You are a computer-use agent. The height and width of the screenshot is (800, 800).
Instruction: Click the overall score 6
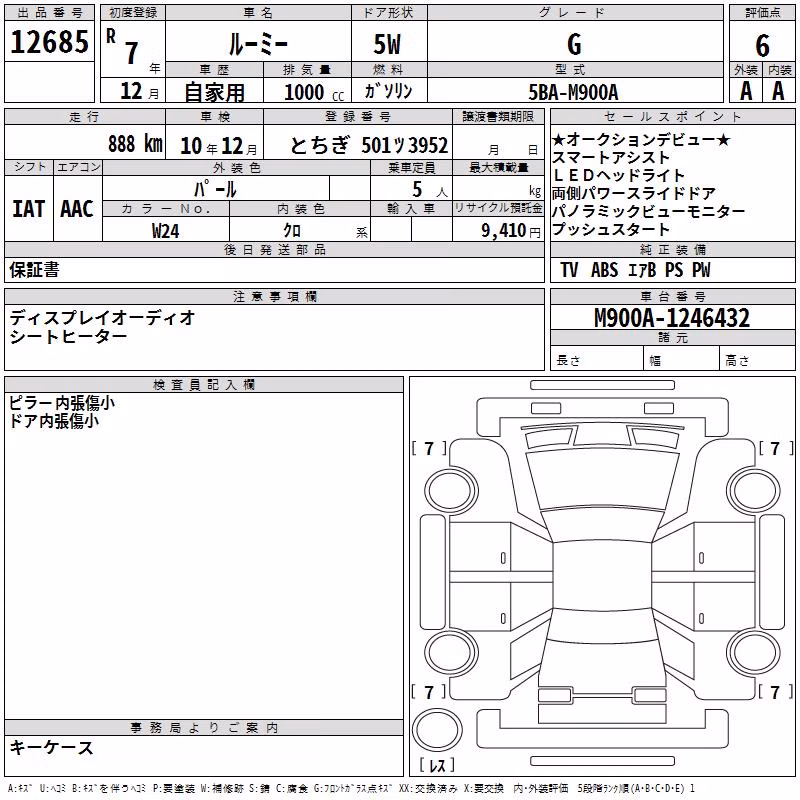pos(762,46)
